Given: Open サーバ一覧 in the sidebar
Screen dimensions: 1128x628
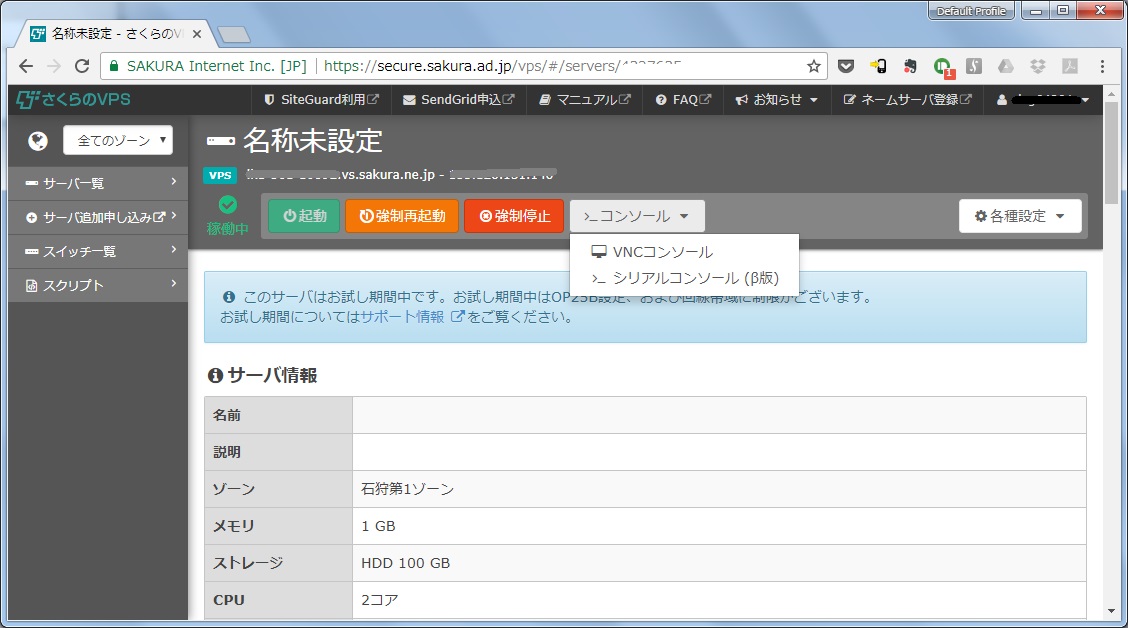Looking at the screenshot, I should pos(99,183).
